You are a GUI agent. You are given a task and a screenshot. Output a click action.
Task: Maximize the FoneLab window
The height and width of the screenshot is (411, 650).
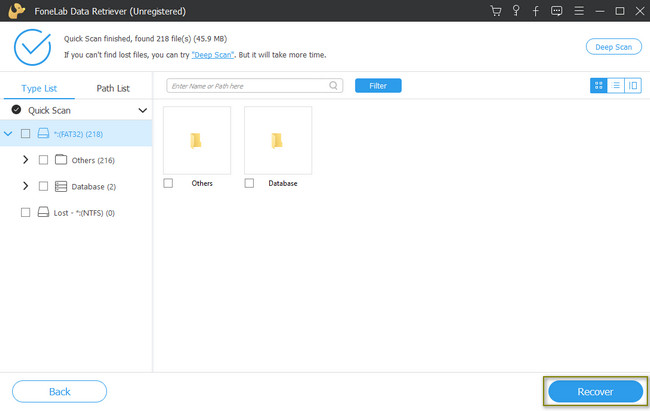[x=620, y=11]
